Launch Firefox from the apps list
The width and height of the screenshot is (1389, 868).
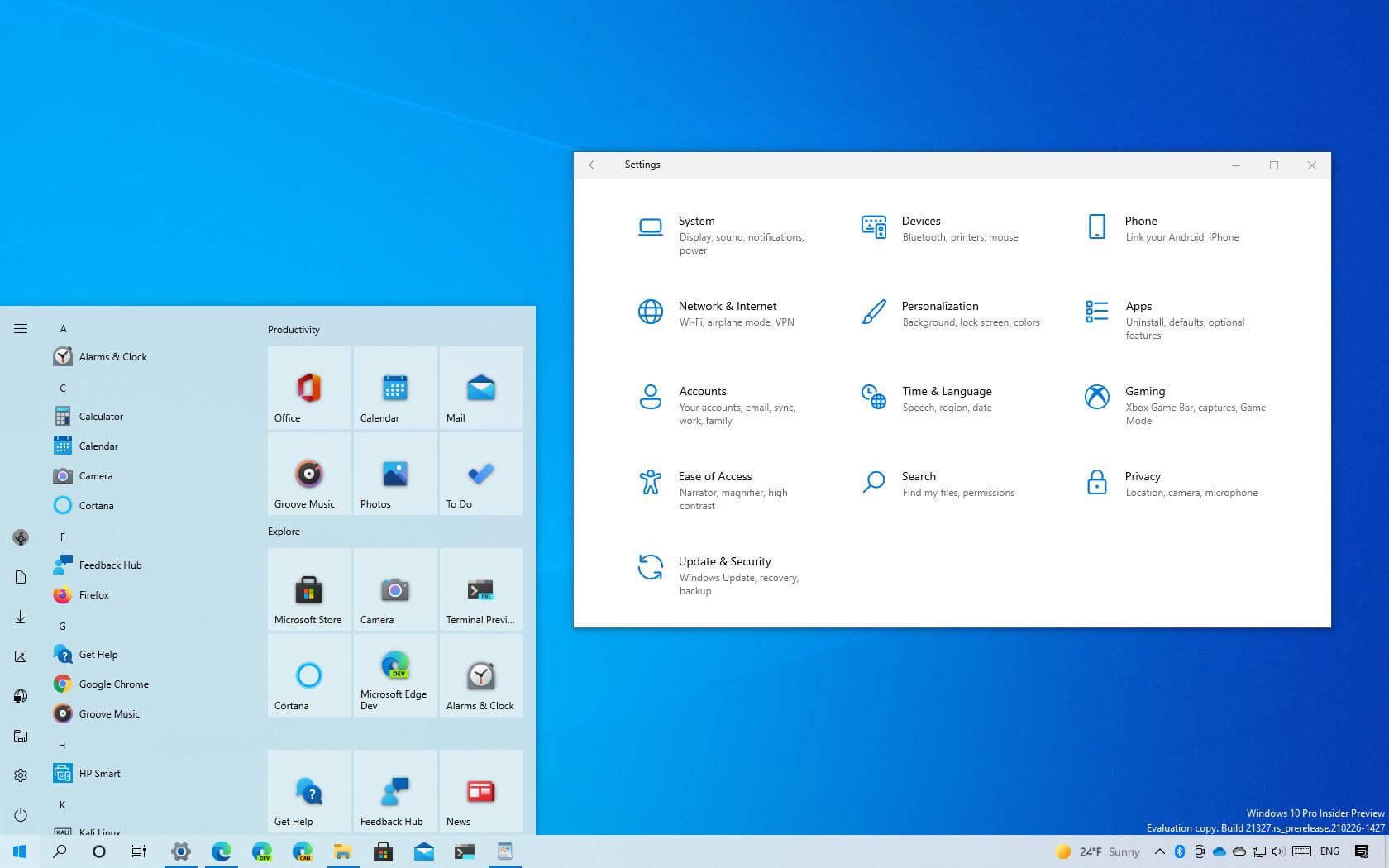[x=94, y=594]
